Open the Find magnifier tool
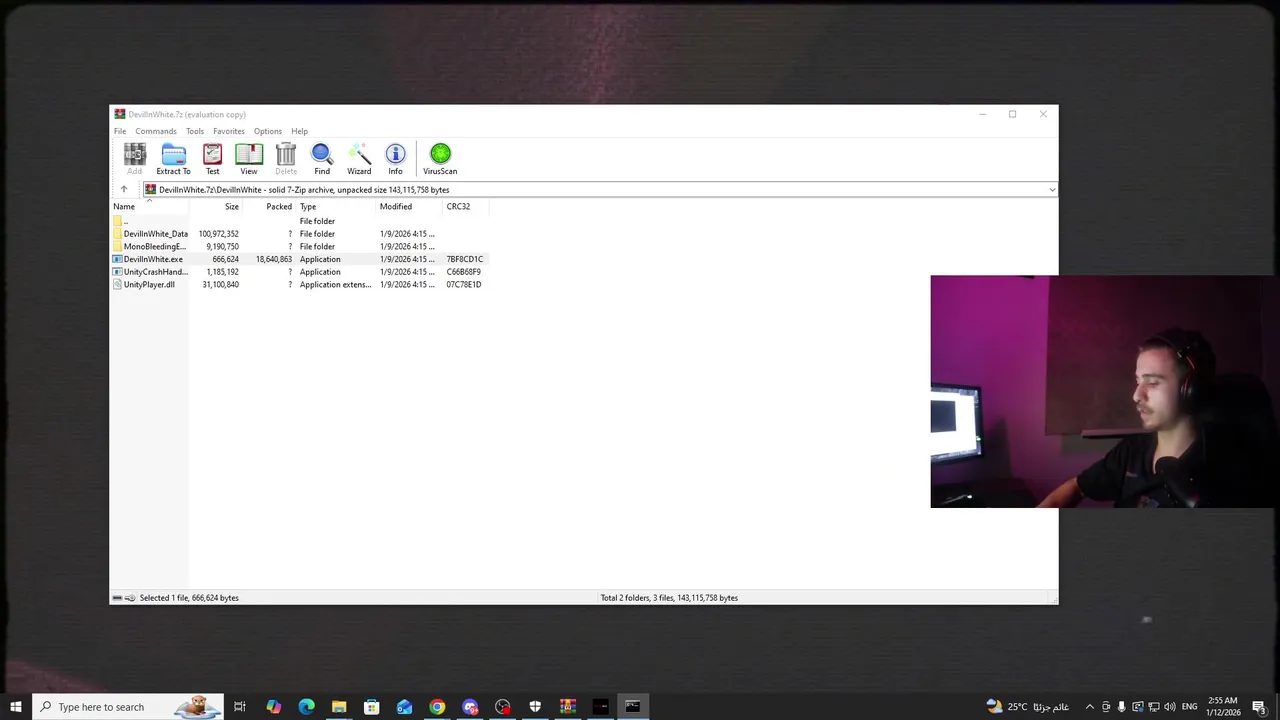The width and height of the screenshot is (1280, 720). tap(322, 158)
